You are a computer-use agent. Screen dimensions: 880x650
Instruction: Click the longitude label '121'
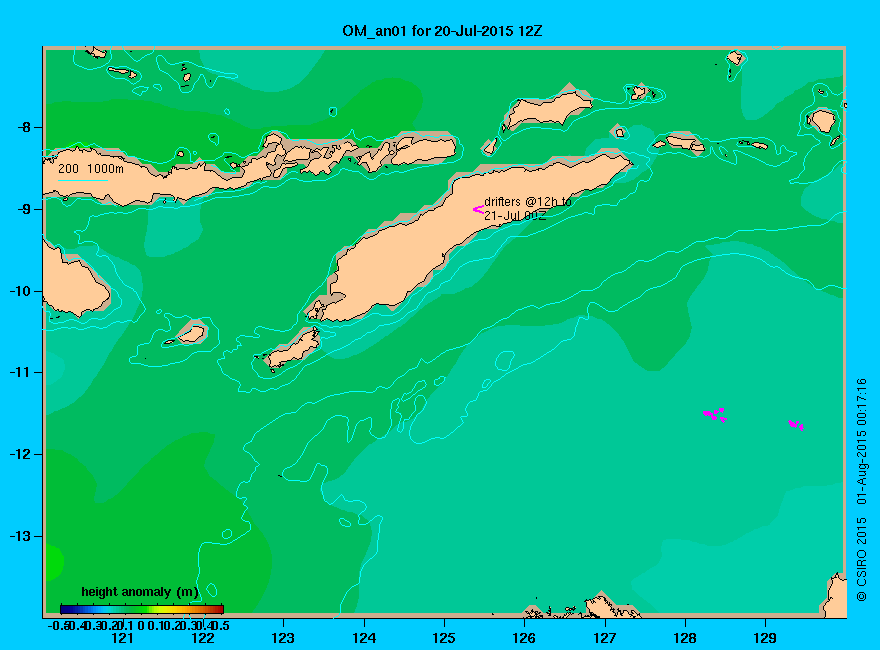pos(122,638)
